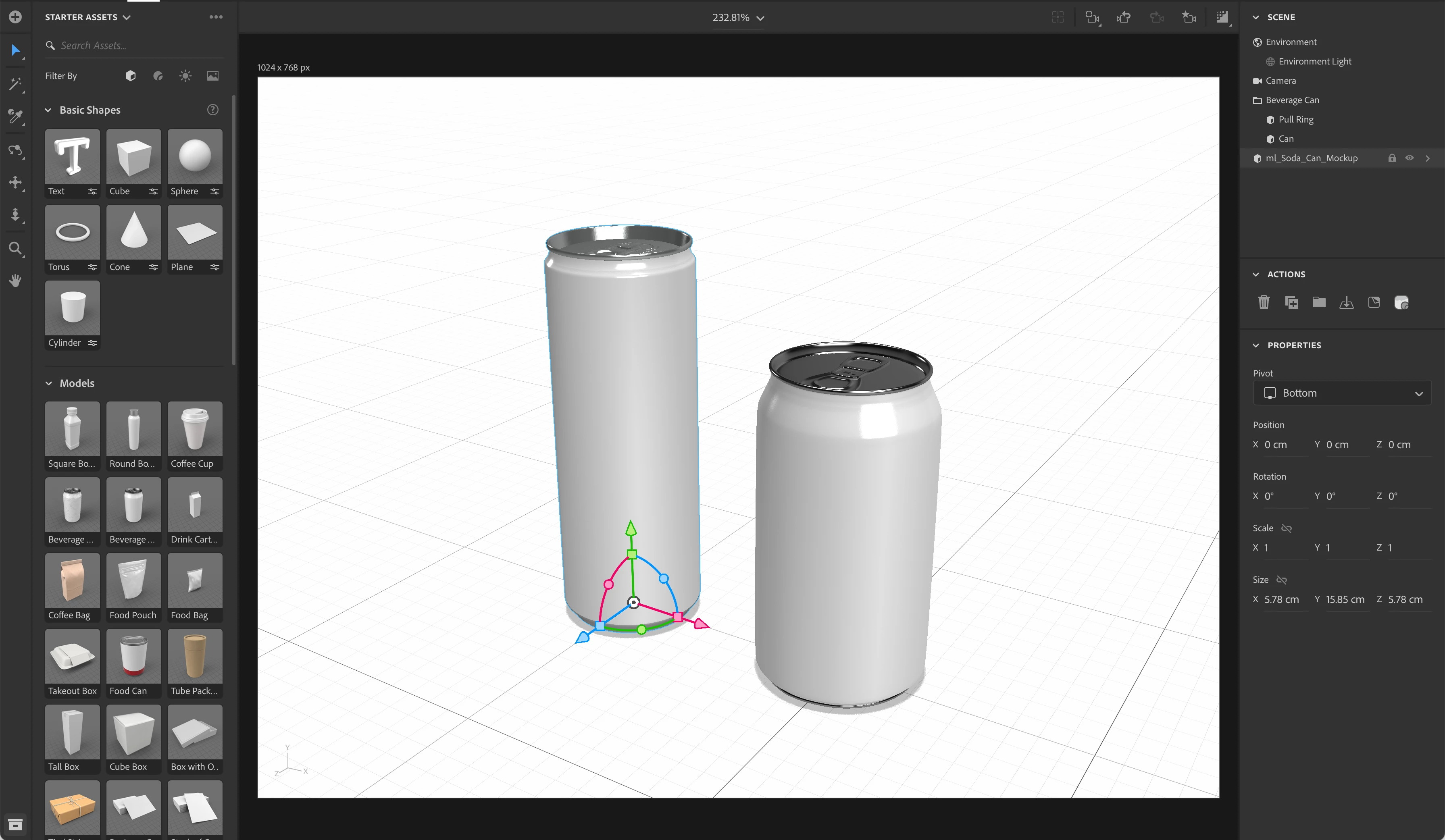Viewport: 1445px width, 840px height.
Task: Toggle lock on ml_Soda_Can_Mockup layer
Action: point(1392,158)
